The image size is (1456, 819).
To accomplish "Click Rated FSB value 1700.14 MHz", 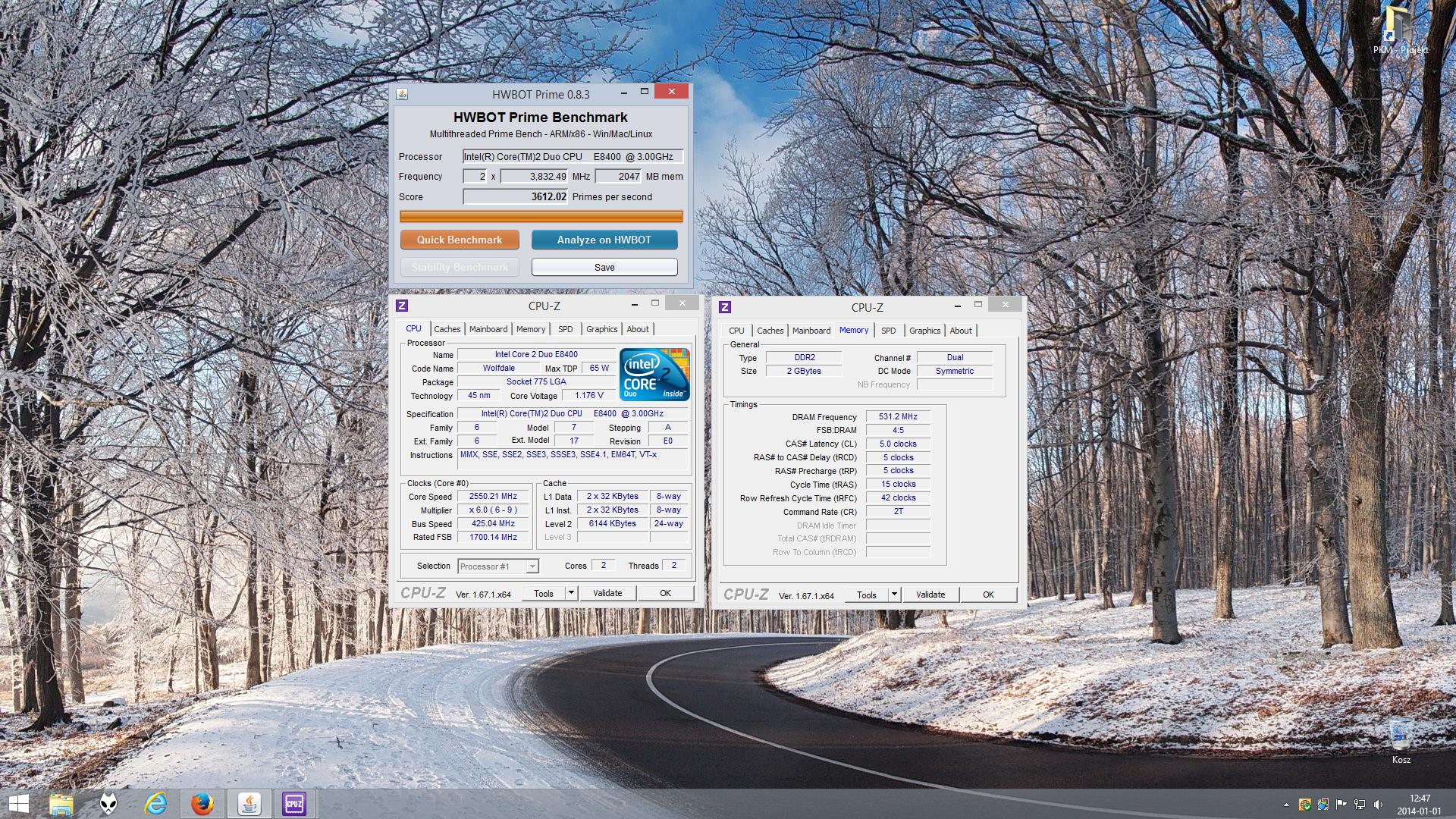I will pos(493,538).
